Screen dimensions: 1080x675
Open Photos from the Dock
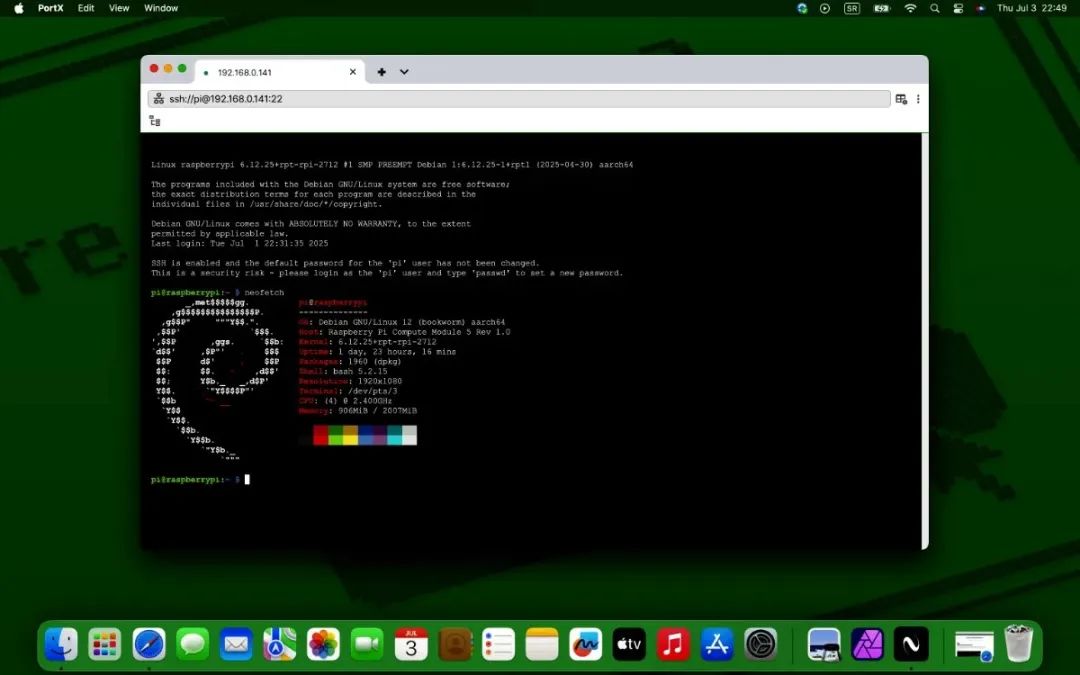pos(324,645)
